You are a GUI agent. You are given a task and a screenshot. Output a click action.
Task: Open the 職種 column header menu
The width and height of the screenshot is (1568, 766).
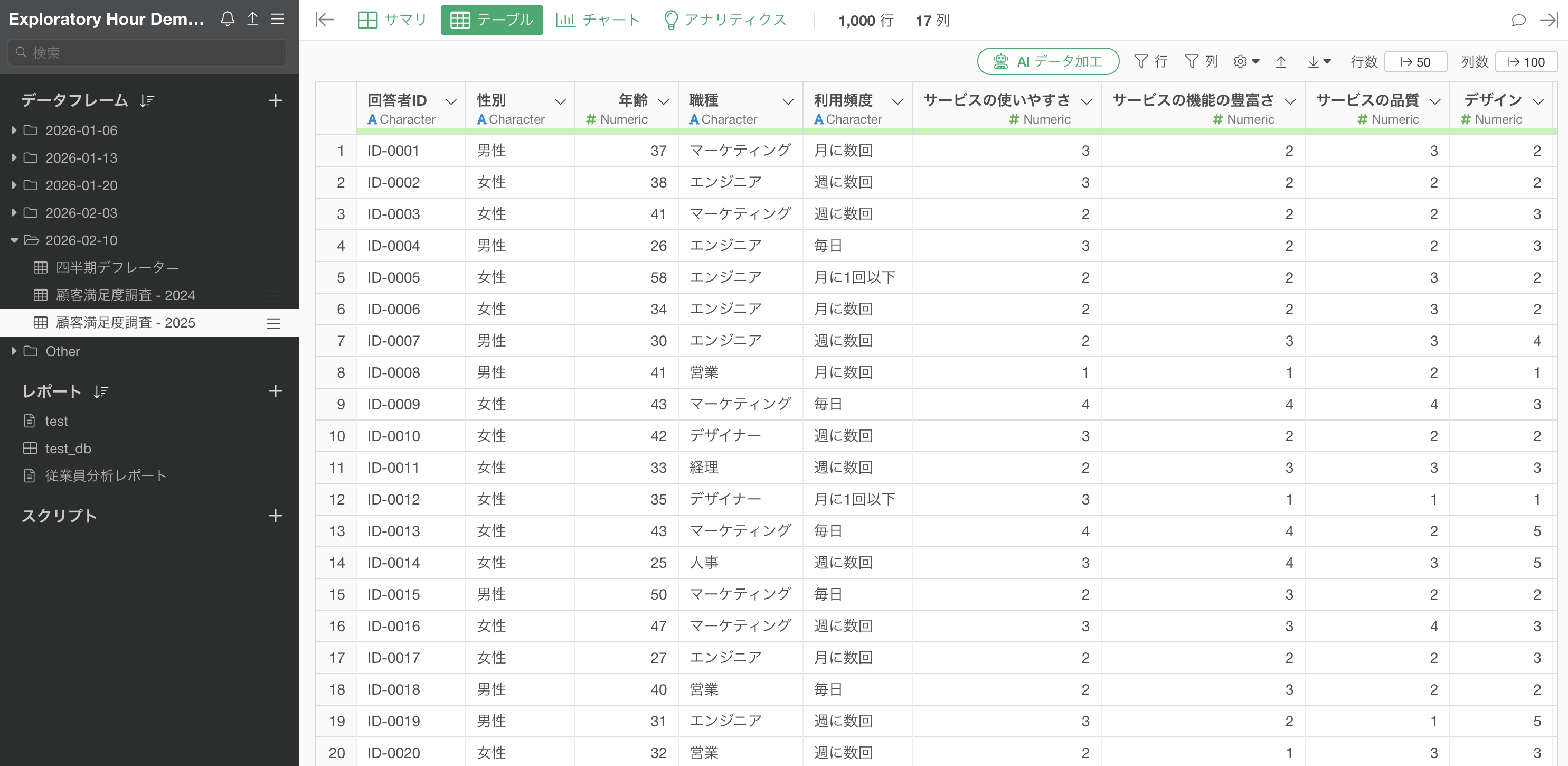click(x=788, y=101)
